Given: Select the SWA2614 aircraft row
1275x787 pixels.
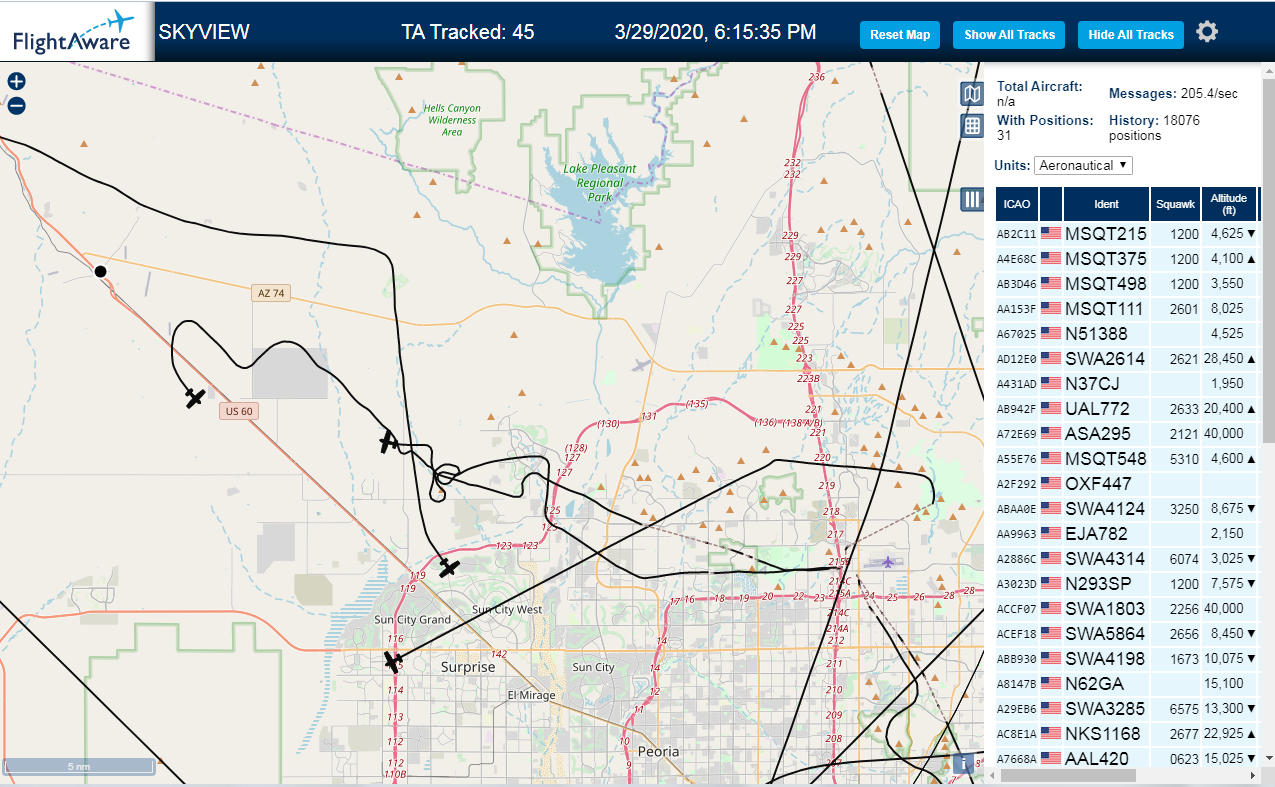Looking at the screenshot, I should (x=1127, y=358).
